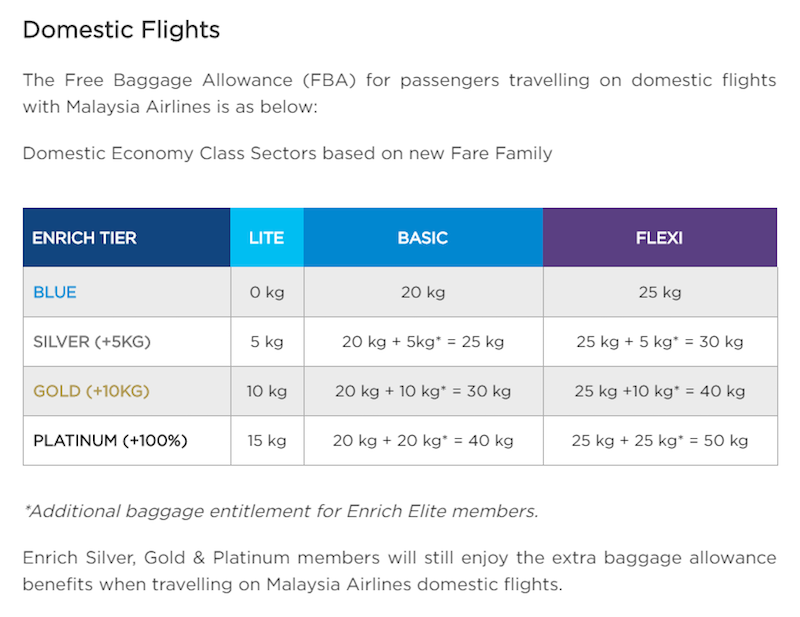Select the Silver Basic 25 kg total cell
Image resolution: width=800 pixels, height=617 pixels.
pos(422,342)
